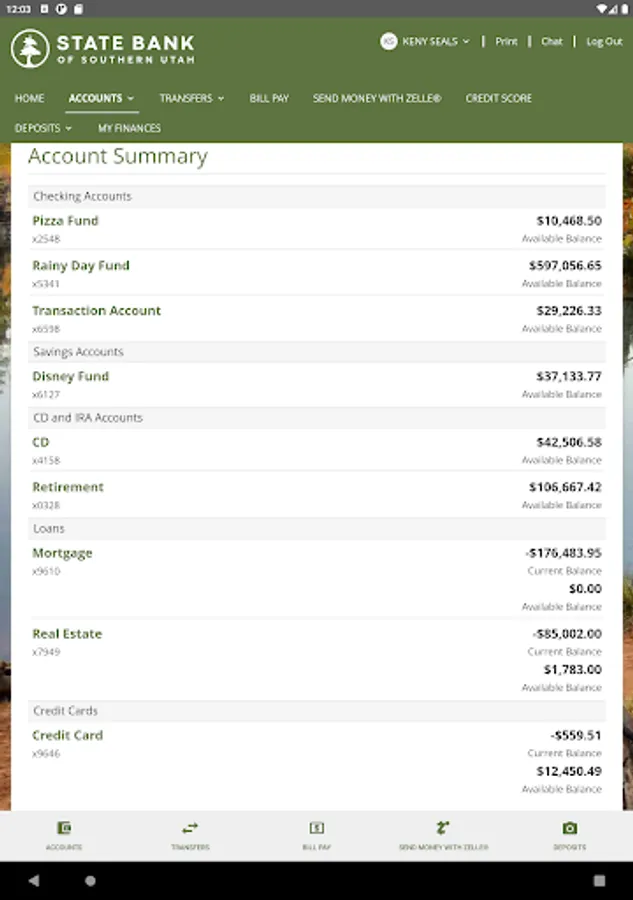This screenshot has height=900, width=633.
Task: Click the Log Out link
Action: coord(604,42)
